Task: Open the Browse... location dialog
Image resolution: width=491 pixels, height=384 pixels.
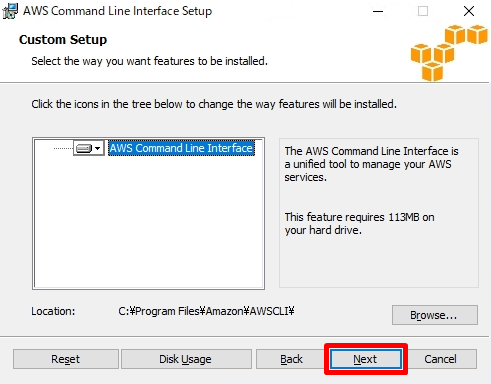Action: click(x=435, y=315)
